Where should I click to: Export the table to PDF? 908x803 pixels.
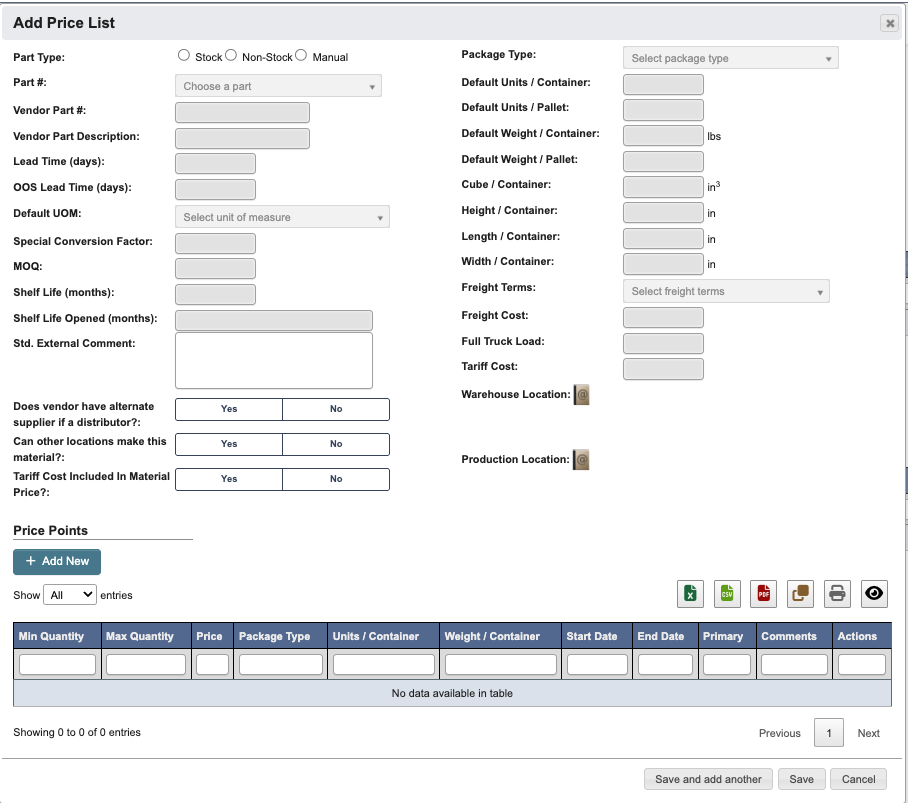763,593
